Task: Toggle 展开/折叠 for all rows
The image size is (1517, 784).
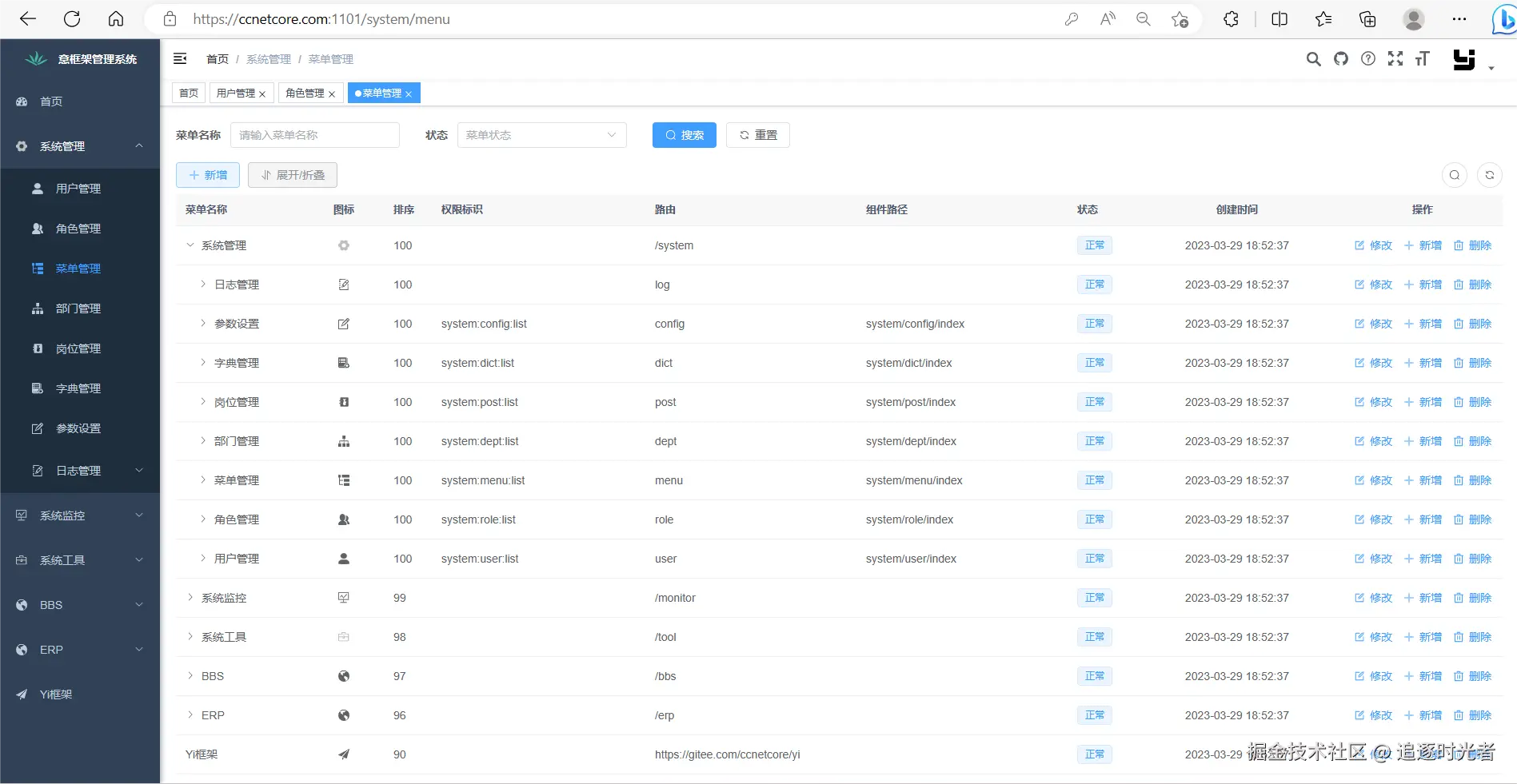Action: [293, 175]
